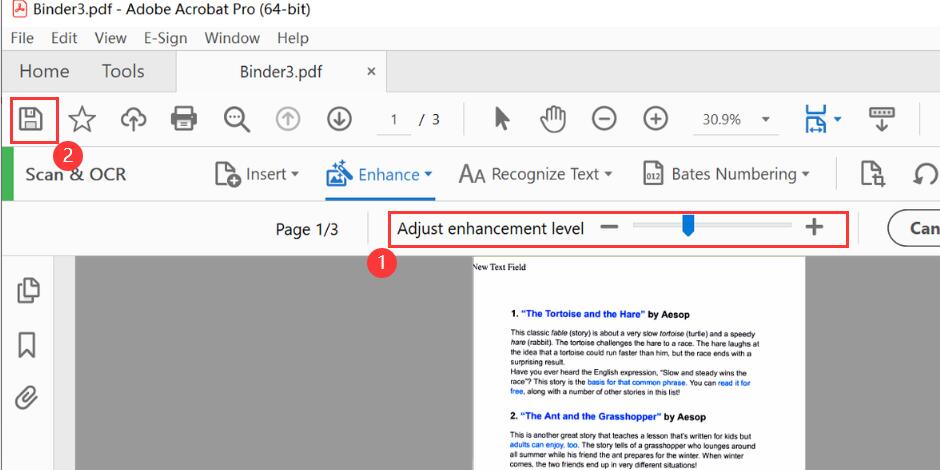The height and width of the screenshot is (470, 940).
Task: Go to previous page arrow
Action: (x=288, y=119)
